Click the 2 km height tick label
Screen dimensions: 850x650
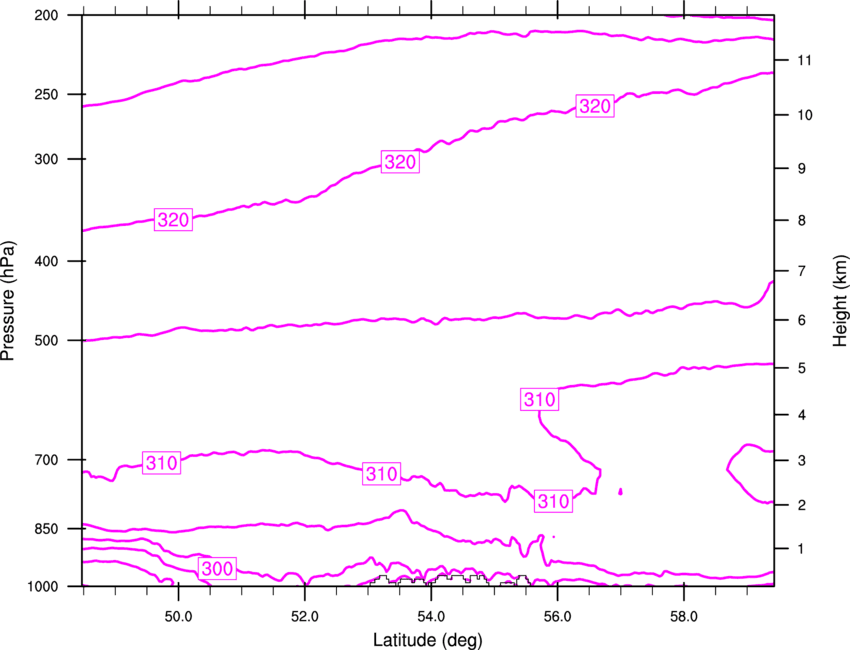(802, 505)
